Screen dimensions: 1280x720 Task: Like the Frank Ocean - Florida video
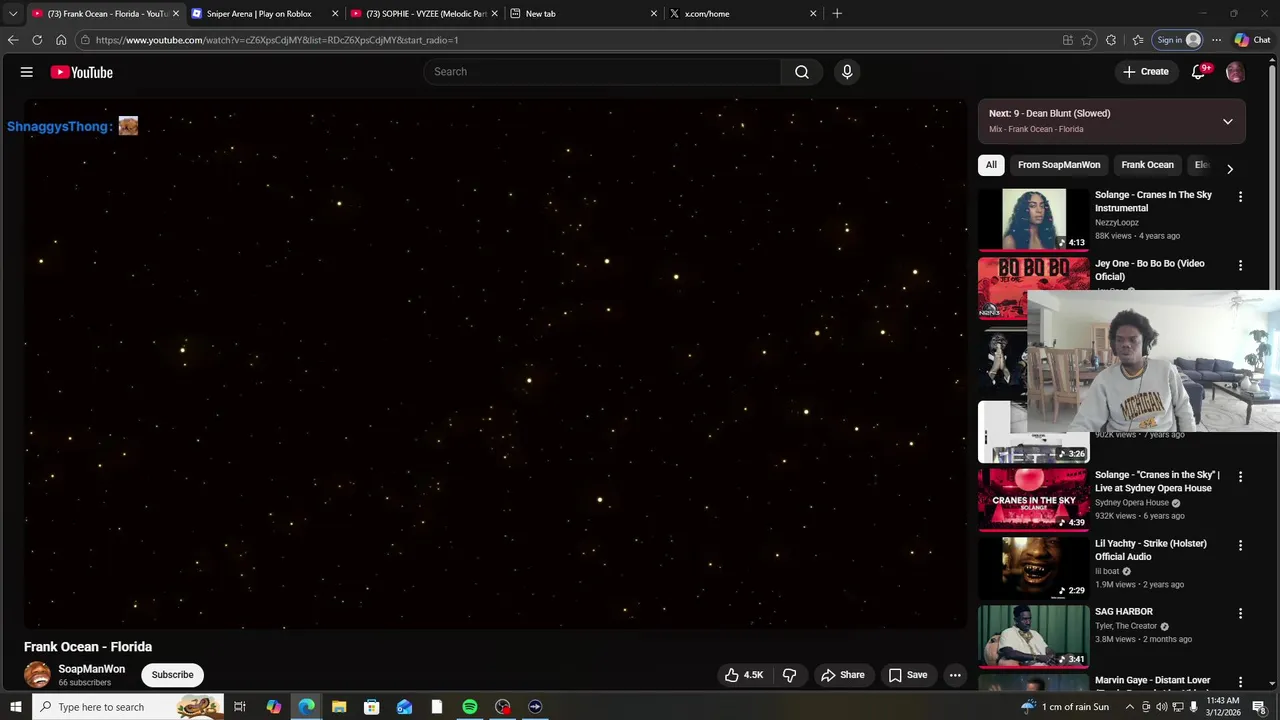pyautogui.click(x=744, y=675)
